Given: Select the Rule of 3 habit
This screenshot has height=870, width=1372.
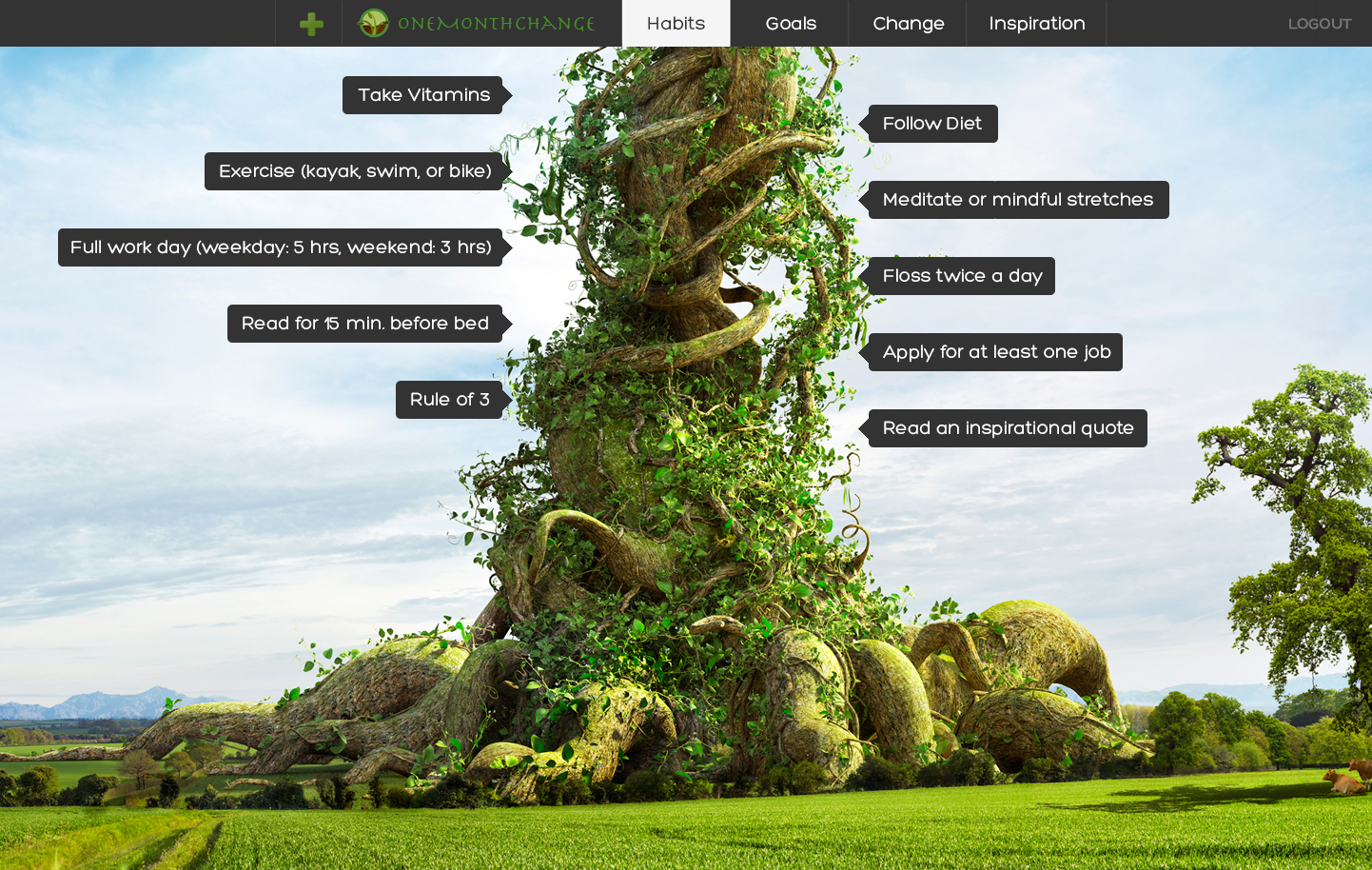Looking at the screenshot, I should coord(449,400).
